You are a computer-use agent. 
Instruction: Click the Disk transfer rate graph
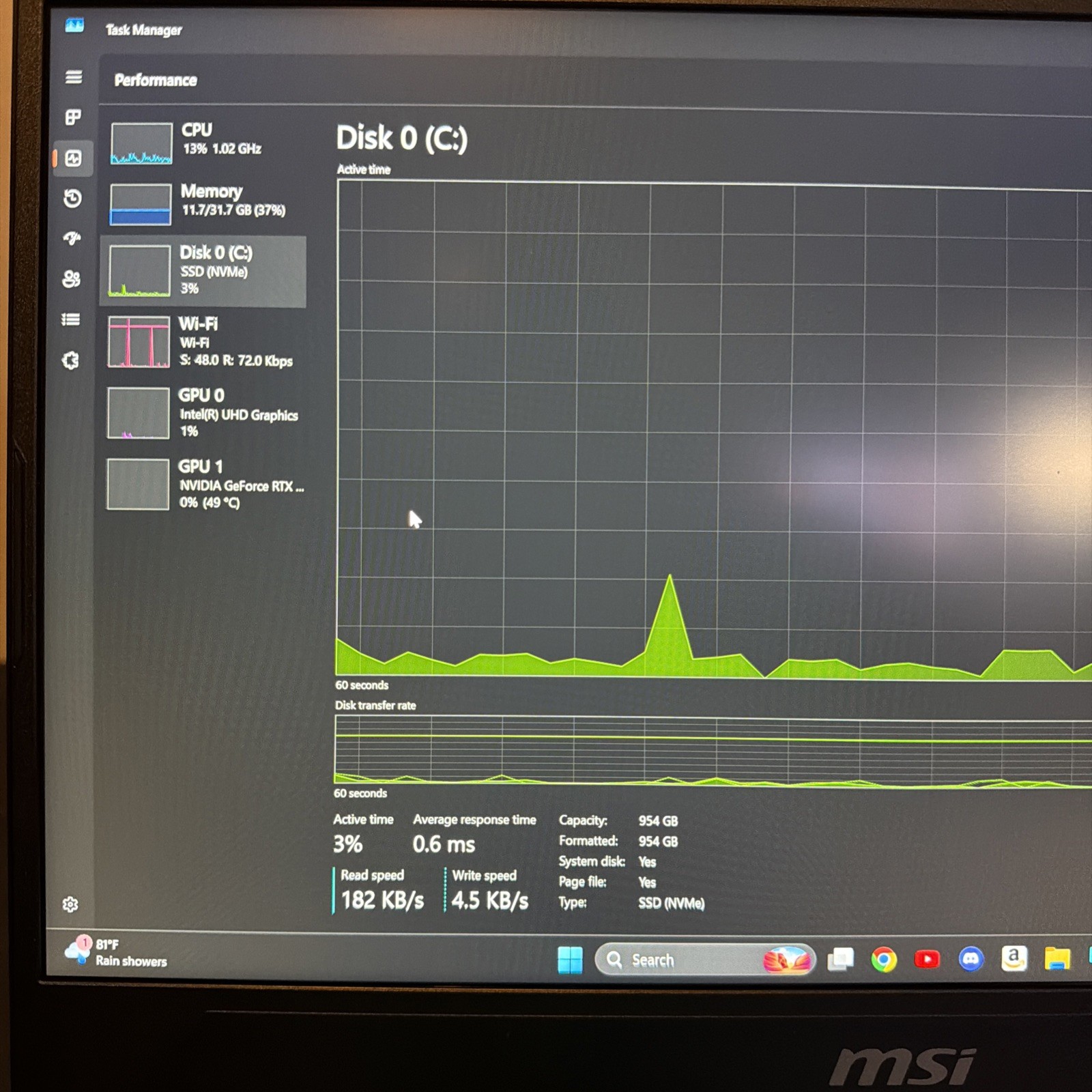713,751
